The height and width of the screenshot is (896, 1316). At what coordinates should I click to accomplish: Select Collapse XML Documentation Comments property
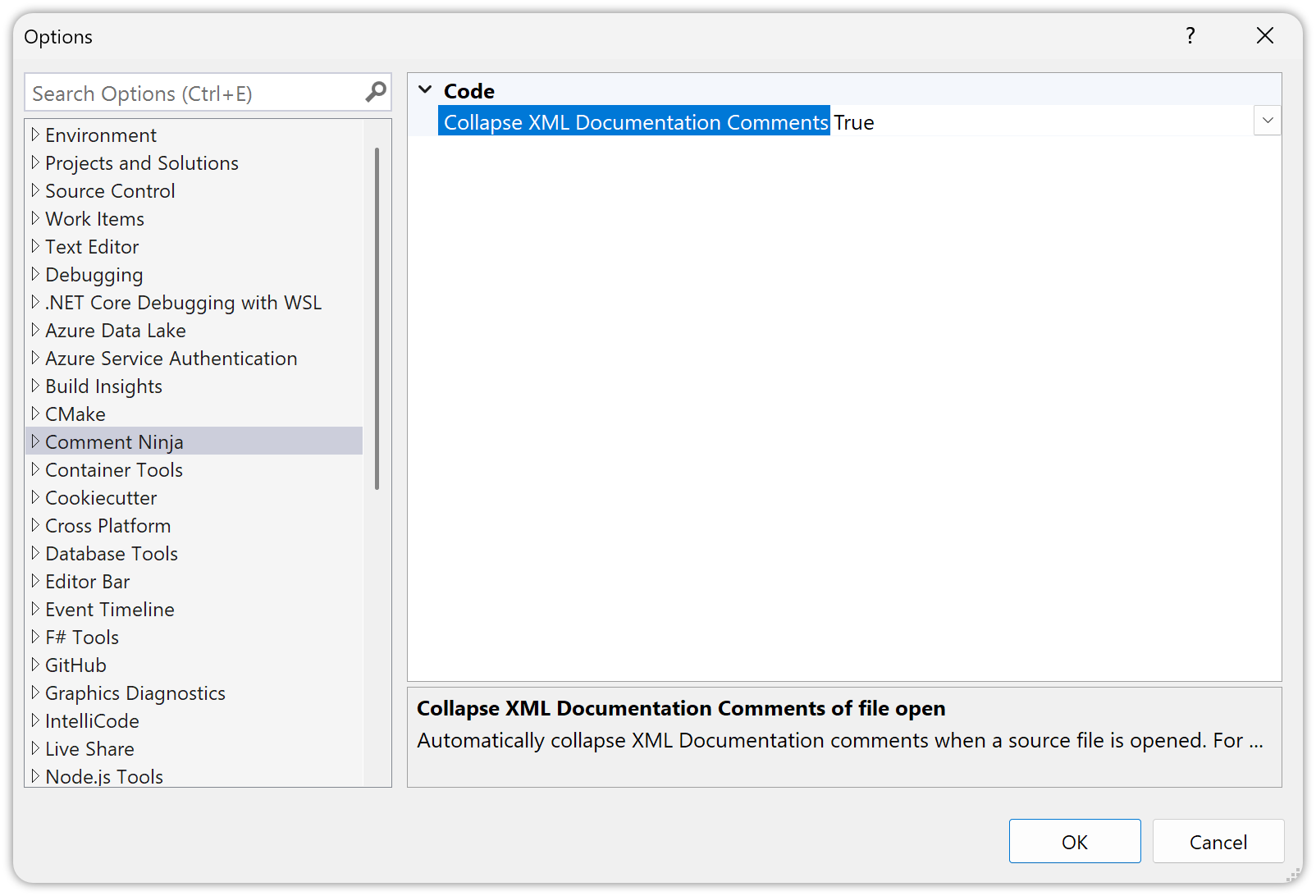tap(635, 122)
